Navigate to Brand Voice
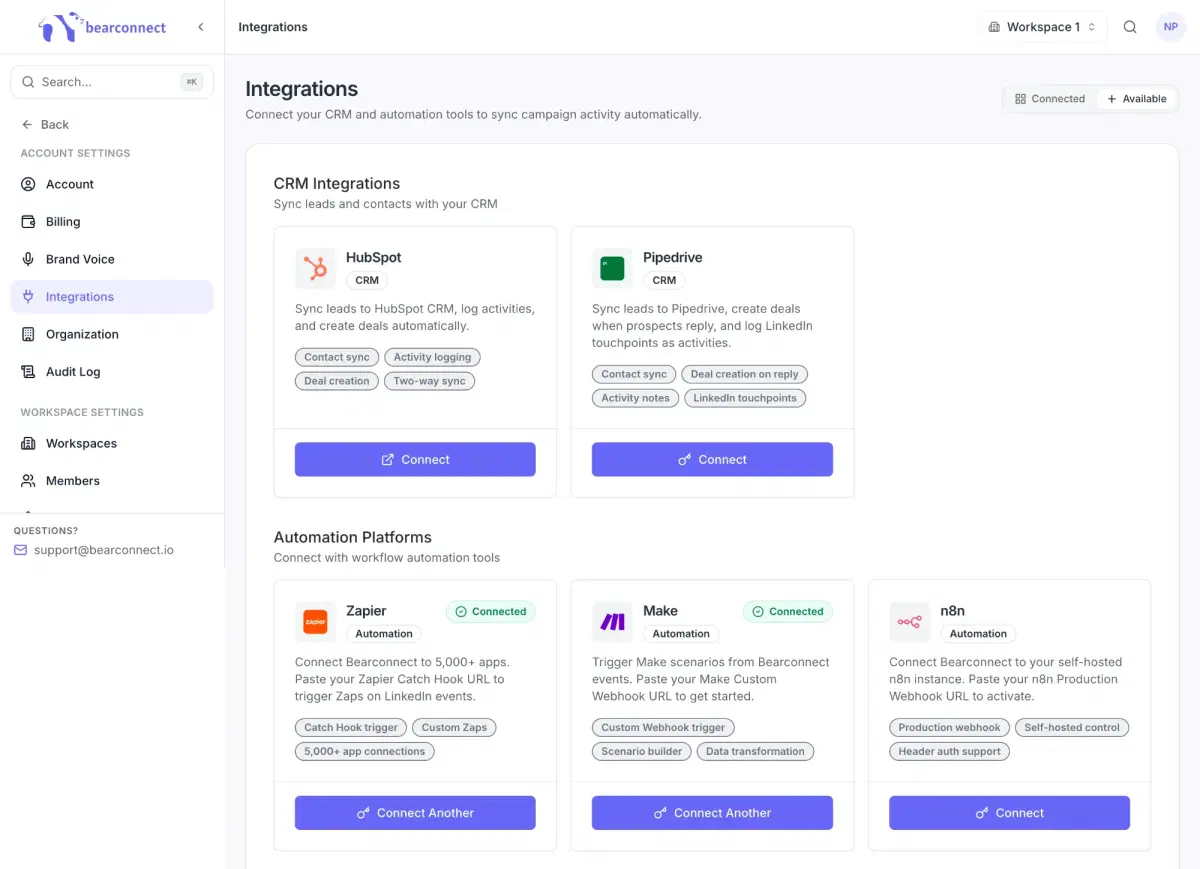 click(112, 259)
